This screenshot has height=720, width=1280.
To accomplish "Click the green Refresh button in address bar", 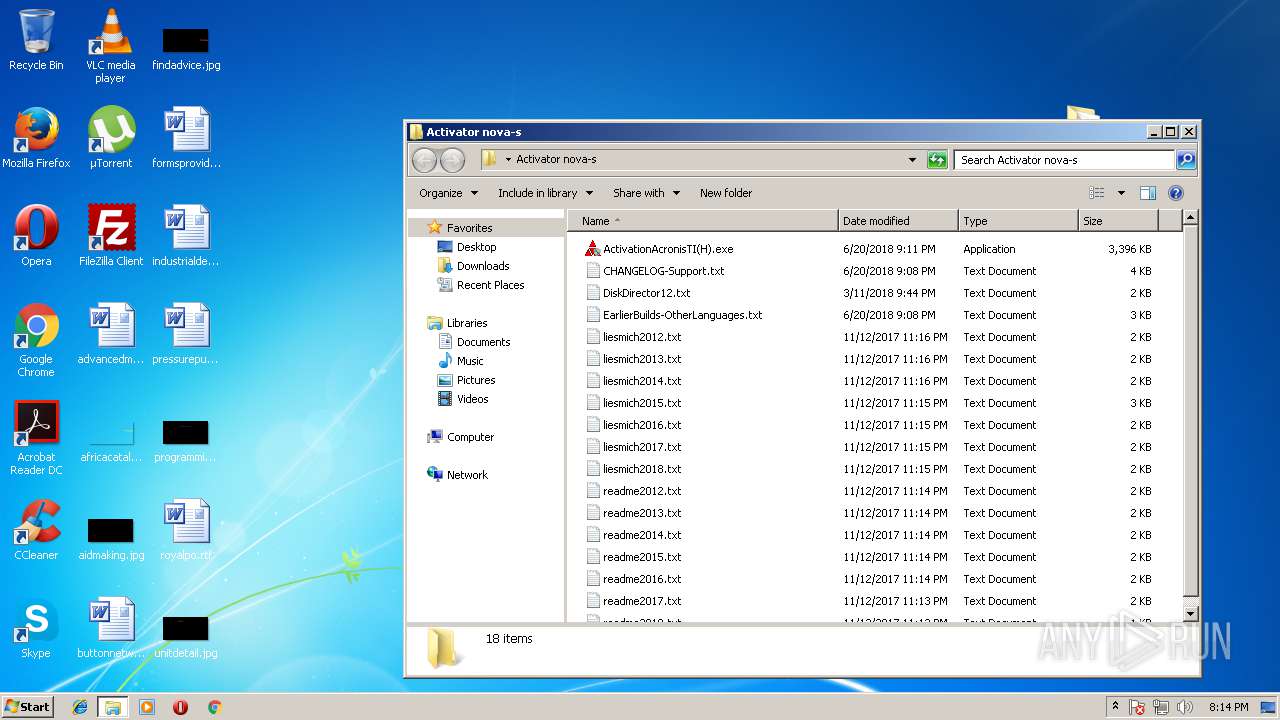I will (x=937, y=160).
